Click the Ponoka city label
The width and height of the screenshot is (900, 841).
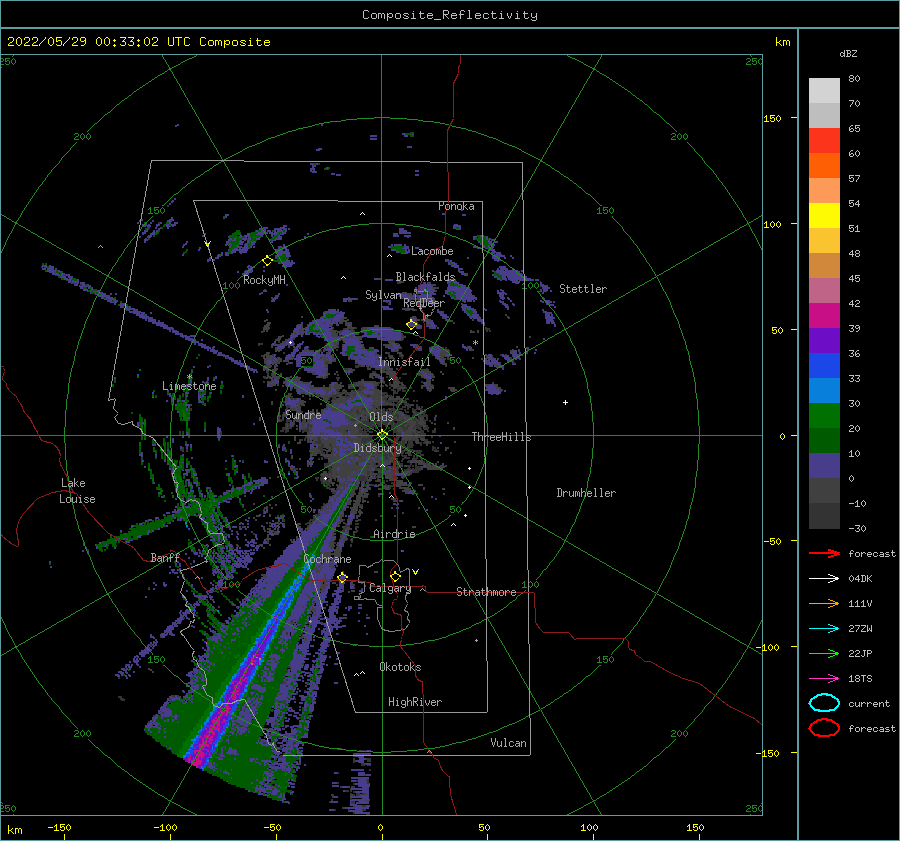tap(456, 206)
